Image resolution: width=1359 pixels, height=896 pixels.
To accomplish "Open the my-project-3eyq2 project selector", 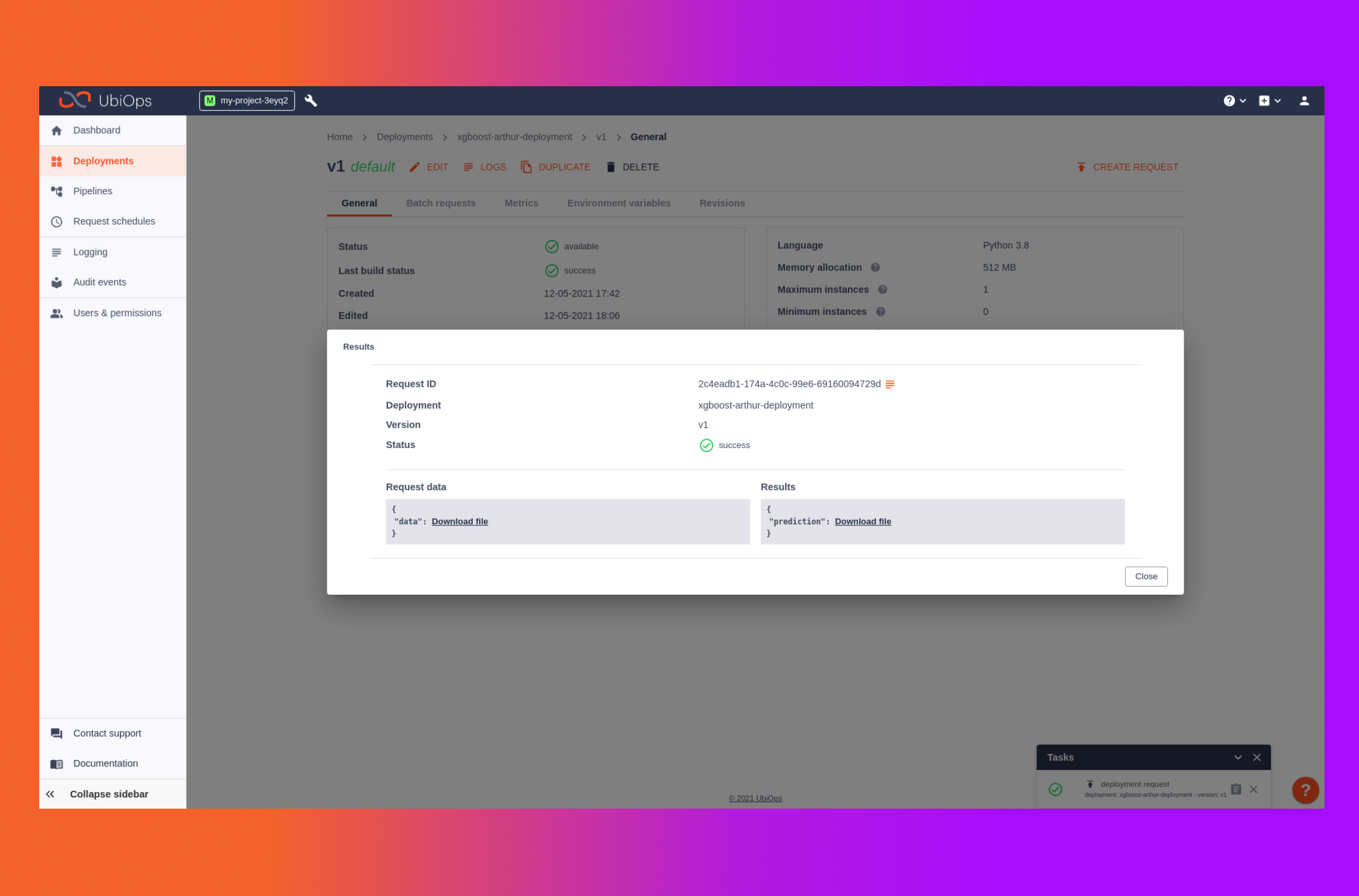I will pos(247,100).
